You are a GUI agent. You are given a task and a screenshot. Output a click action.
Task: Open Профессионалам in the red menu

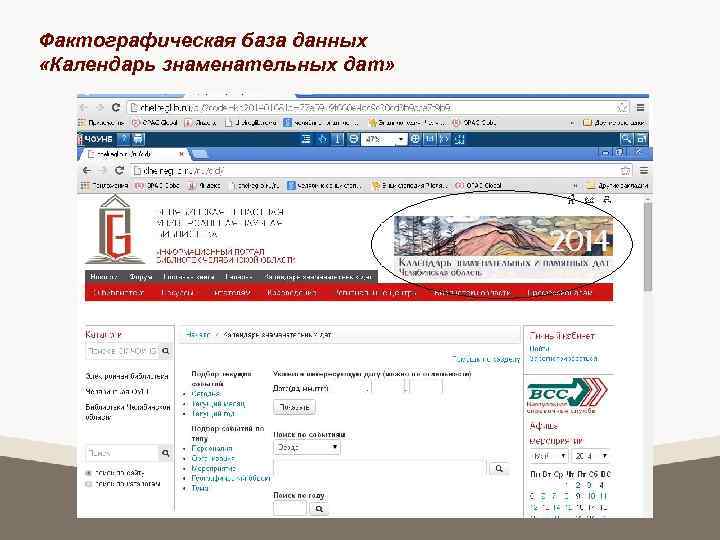(560, 292)
